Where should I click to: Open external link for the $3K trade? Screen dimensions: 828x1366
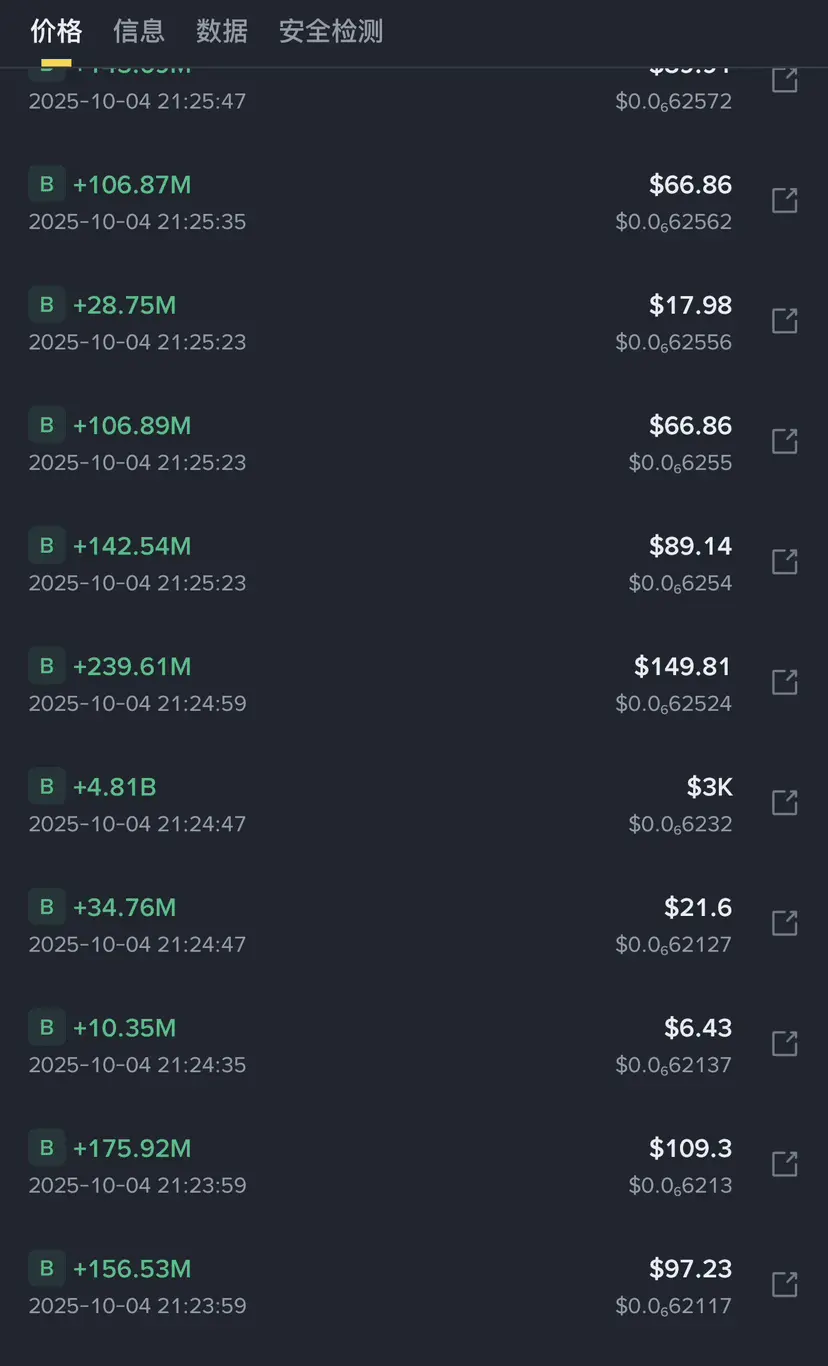click(785, 803)
